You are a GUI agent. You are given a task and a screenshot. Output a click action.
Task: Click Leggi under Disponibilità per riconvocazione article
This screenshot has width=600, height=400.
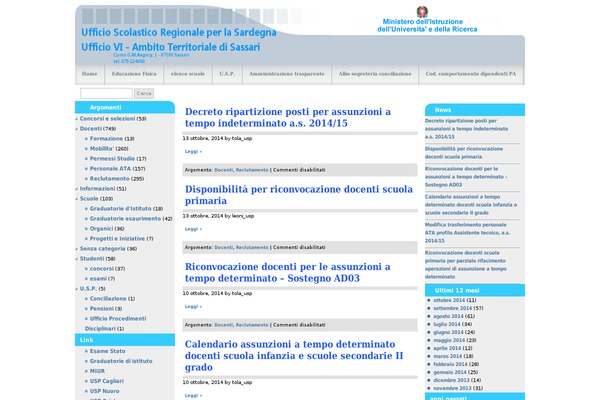pyautogui.click(x=193, y=229)
